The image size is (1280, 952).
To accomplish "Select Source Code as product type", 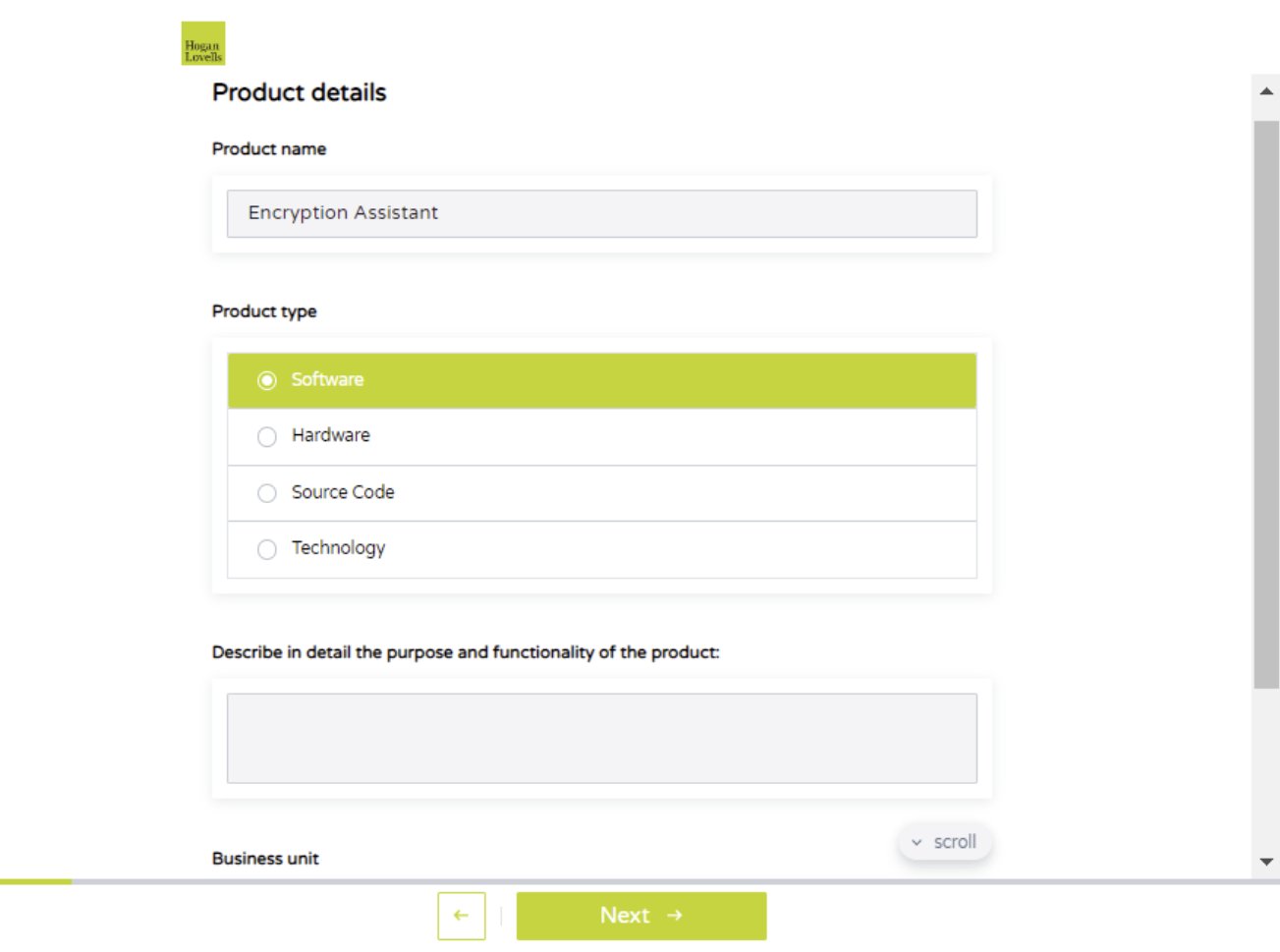I will click(267, 493).
